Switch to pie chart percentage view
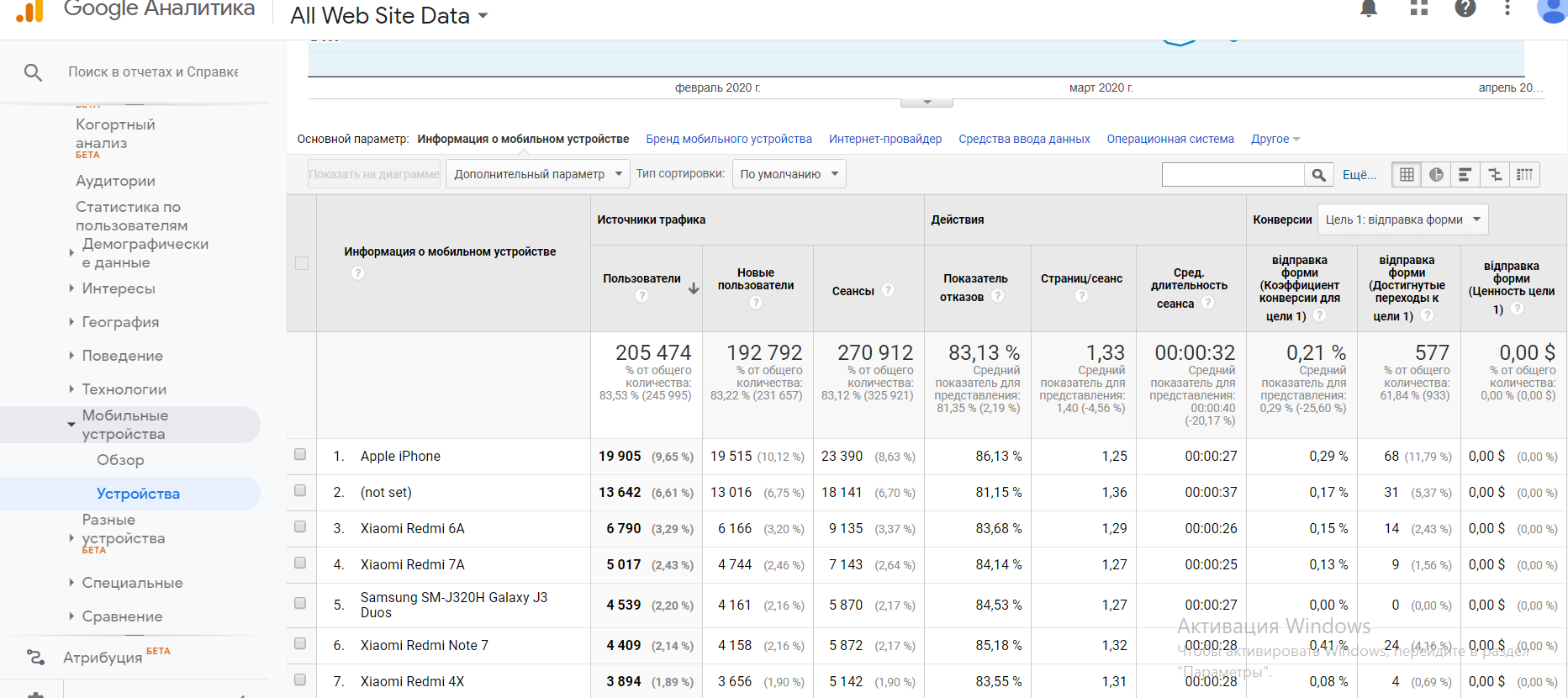 point(1436,174)
